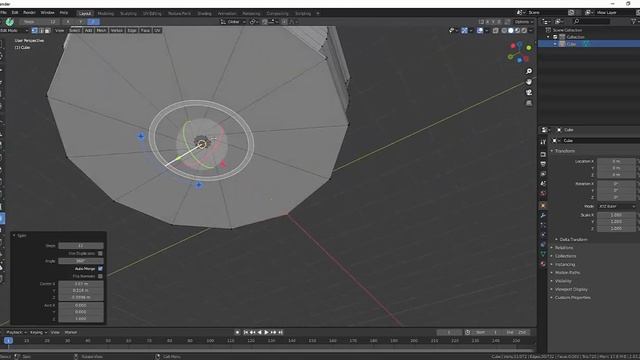Viewport: 640px width, 360px height.
Task: Open the Tool properties tab icon
Action: [543, 142]
